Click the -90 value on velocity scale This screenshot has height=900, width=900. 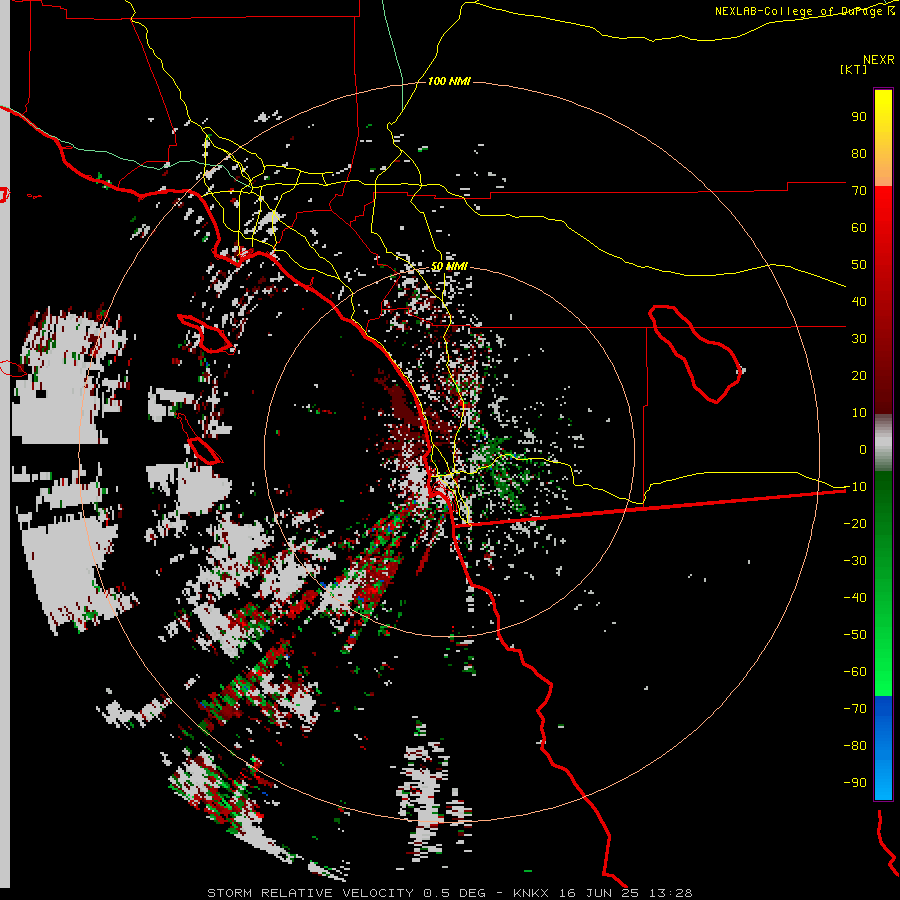click(855, 782)
